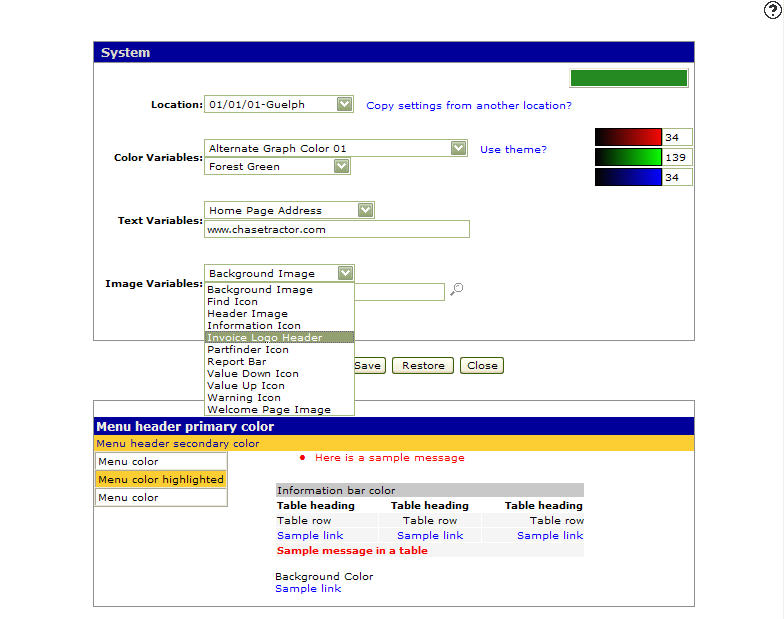784x619 pixels.
Task: Click the green color preview swatch
Action: [628, 78]
